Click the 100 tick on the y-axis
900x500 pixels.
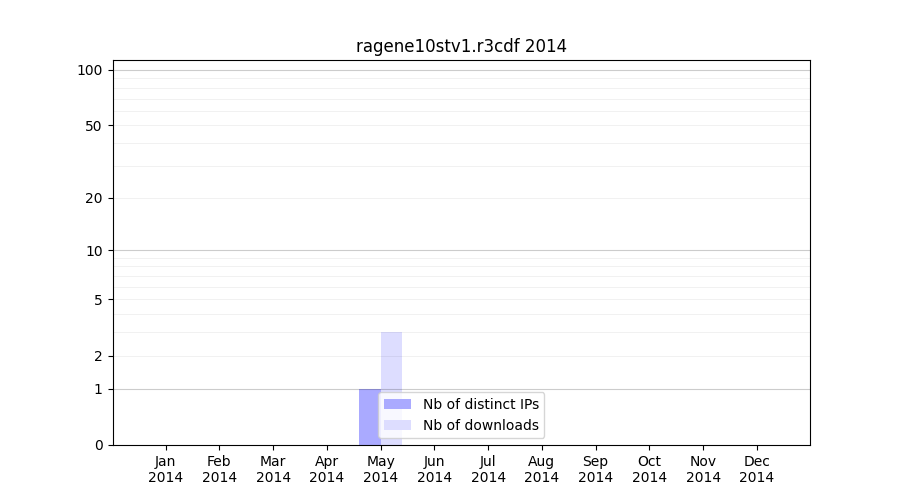point(90,70)
